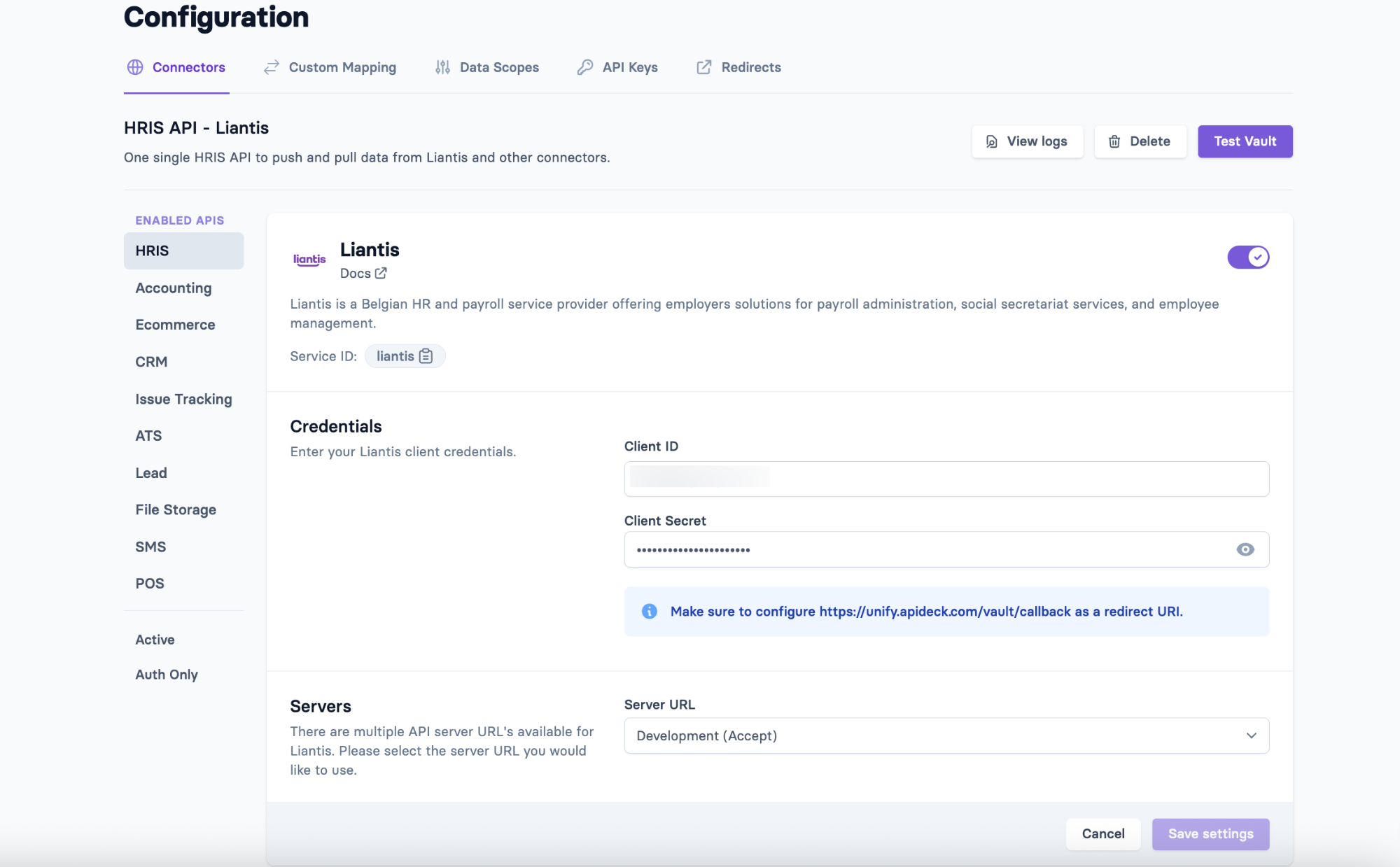Filter by Auth Only connectors
The width and height of the screenshot is (1400, 867).
click(167, 675)
